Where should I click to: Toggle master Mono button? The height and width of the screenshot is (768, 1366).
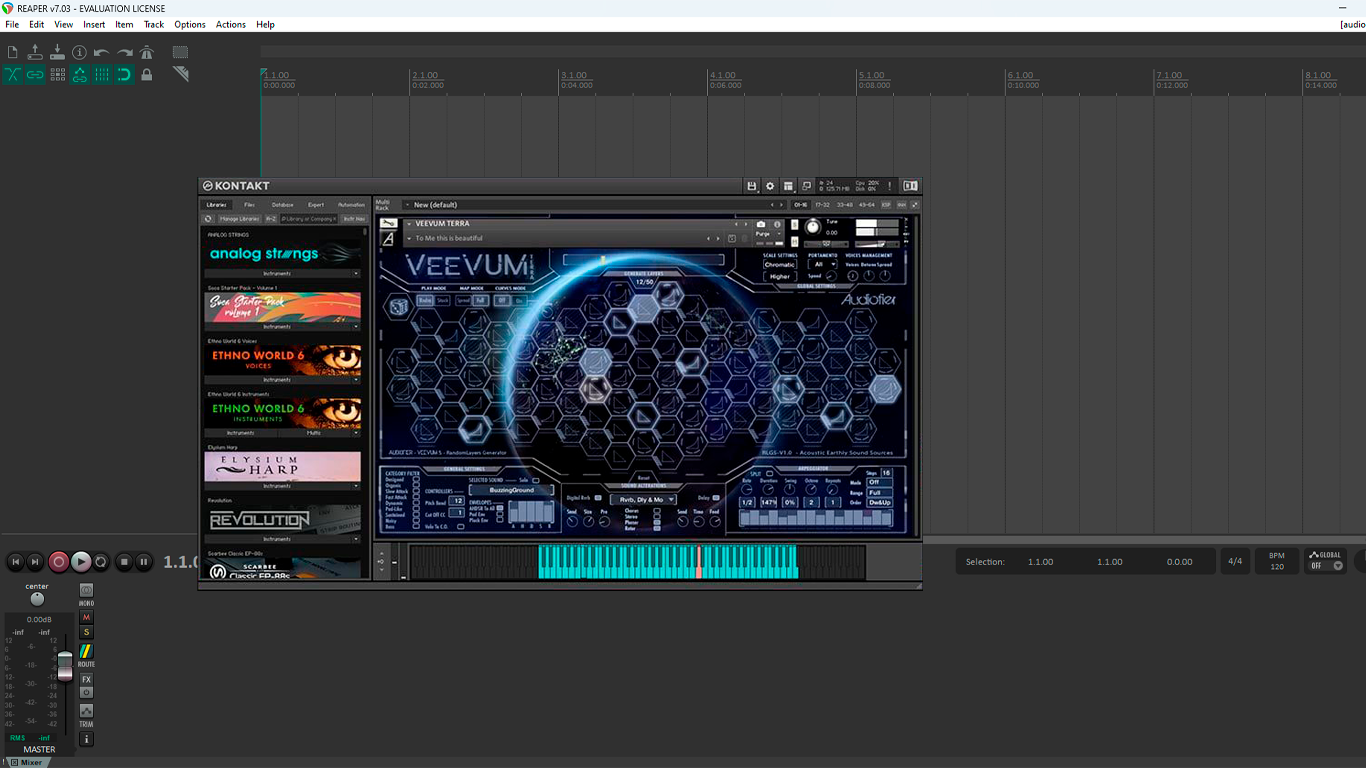86,591
